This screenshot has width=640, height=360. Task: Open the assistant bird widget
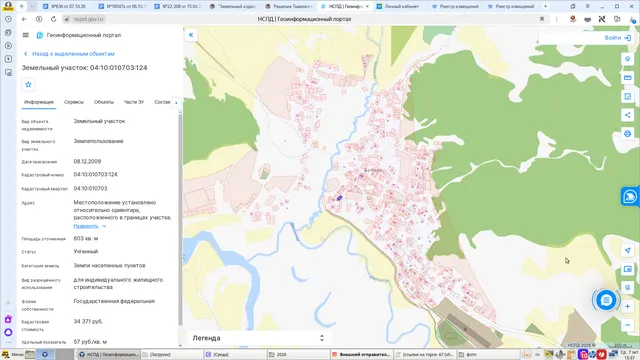pos(630,197)
